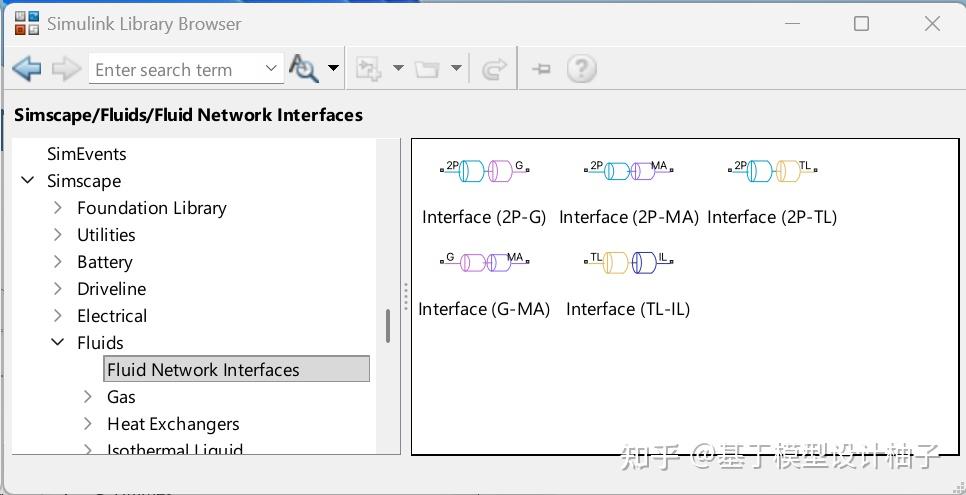Select the Interface (TL-IL) block icon

pos(628,261)
